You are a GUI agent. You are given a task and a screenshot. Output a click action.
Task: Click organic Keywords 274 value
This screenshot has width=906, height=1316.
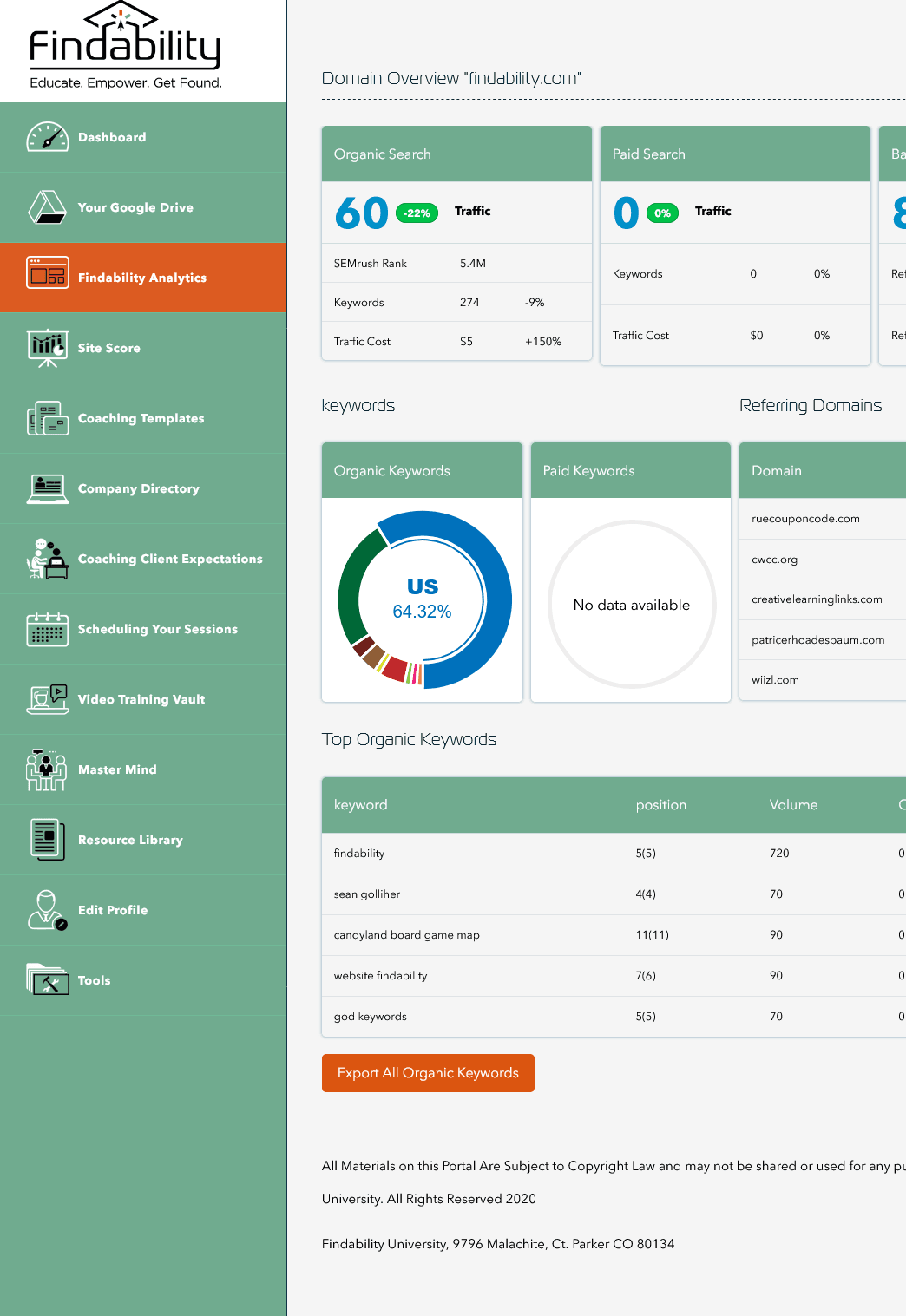coord(469,303)
